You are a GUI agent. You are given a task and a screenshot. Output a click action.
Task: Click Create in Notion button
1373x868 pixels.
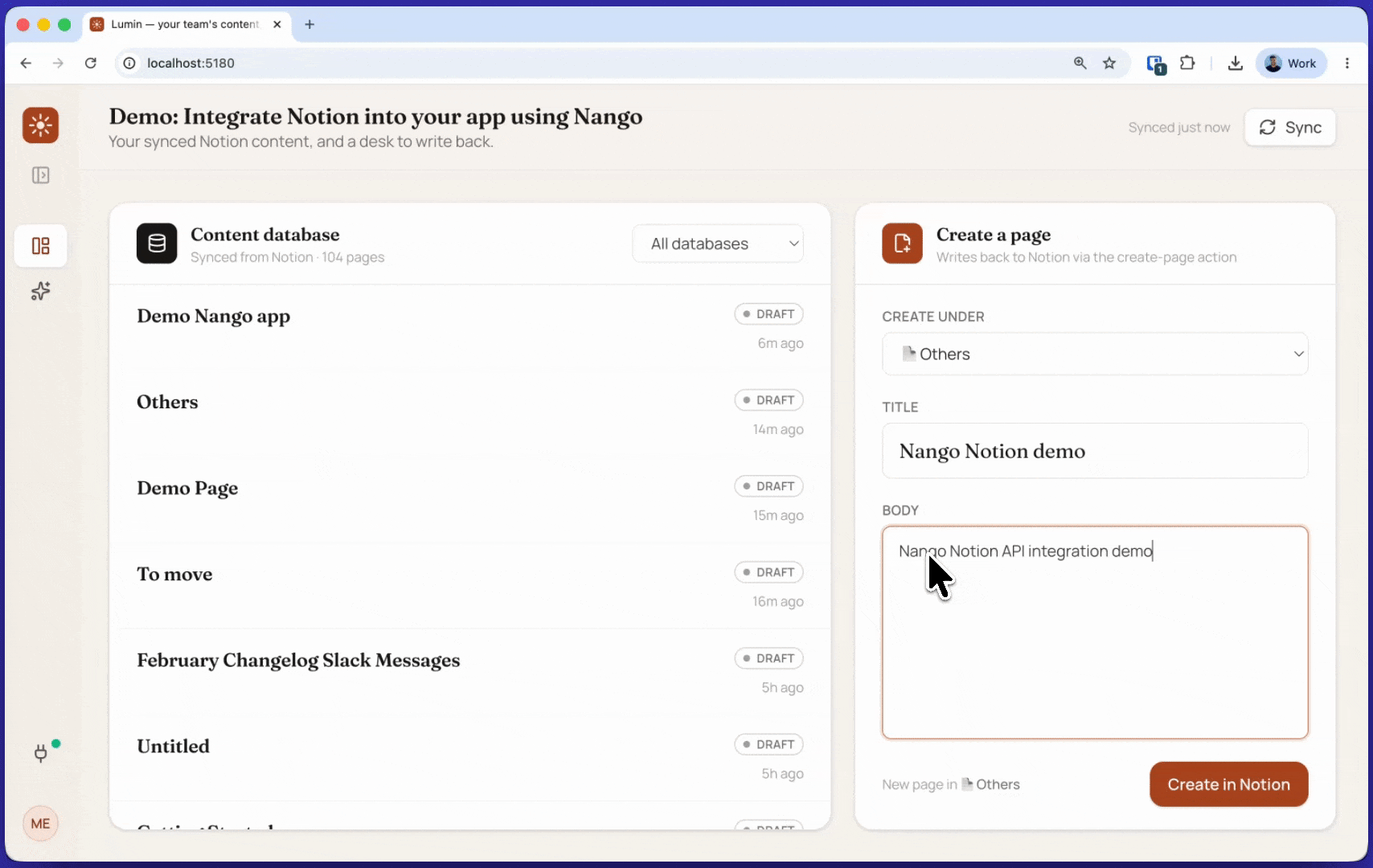1228,784
